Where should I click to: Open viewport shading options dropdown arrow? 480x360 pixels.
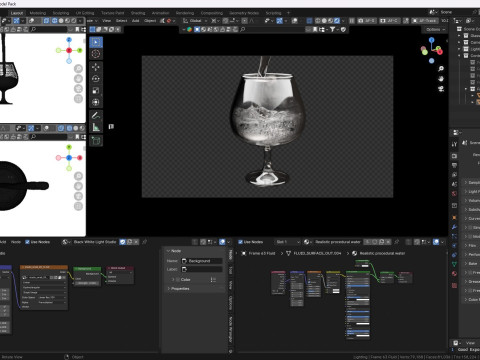pos(343,21)
